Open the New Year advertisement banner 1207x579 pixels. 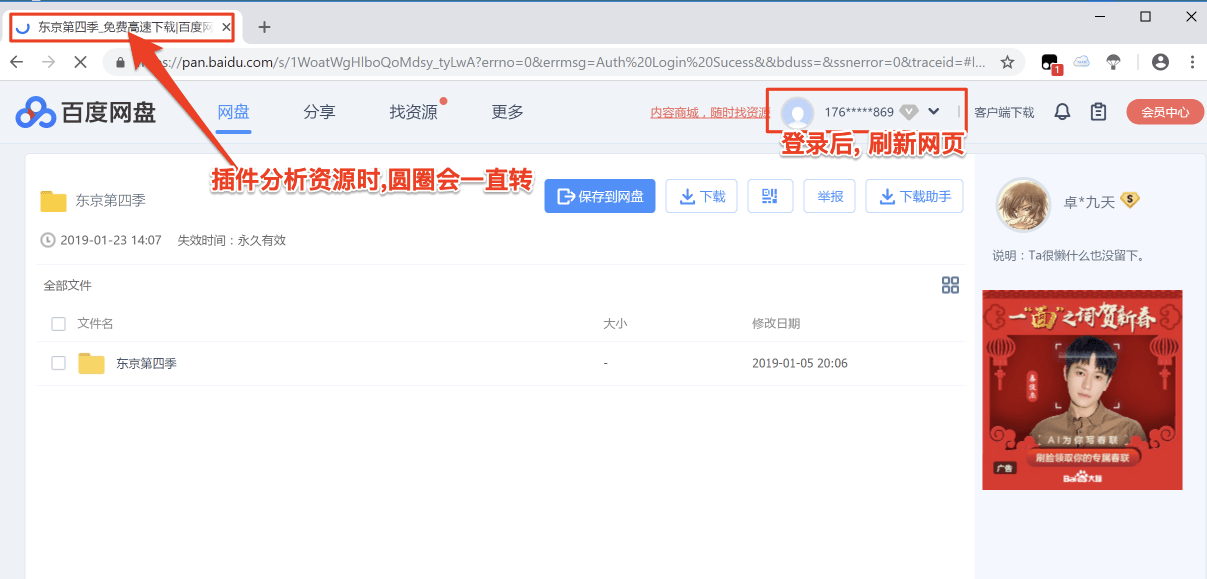[x=1082, y=390]
